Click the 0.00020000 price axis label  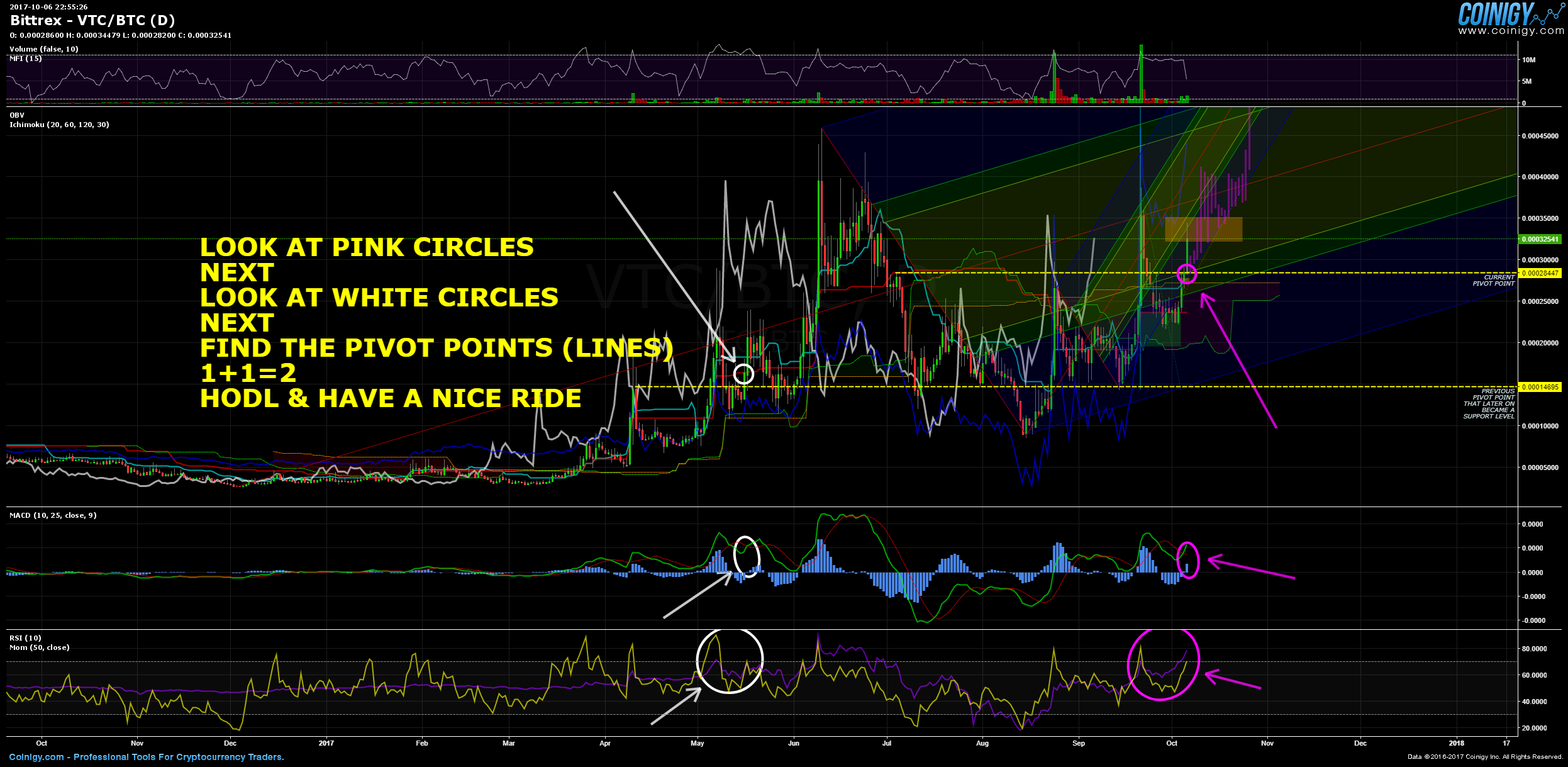(1540, 343)
